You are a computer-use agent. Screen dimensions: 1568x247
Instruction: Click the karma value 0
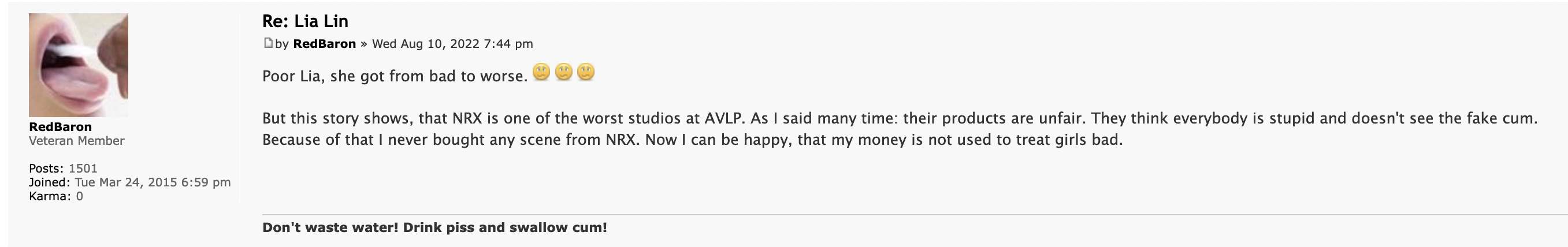[80, 196]
